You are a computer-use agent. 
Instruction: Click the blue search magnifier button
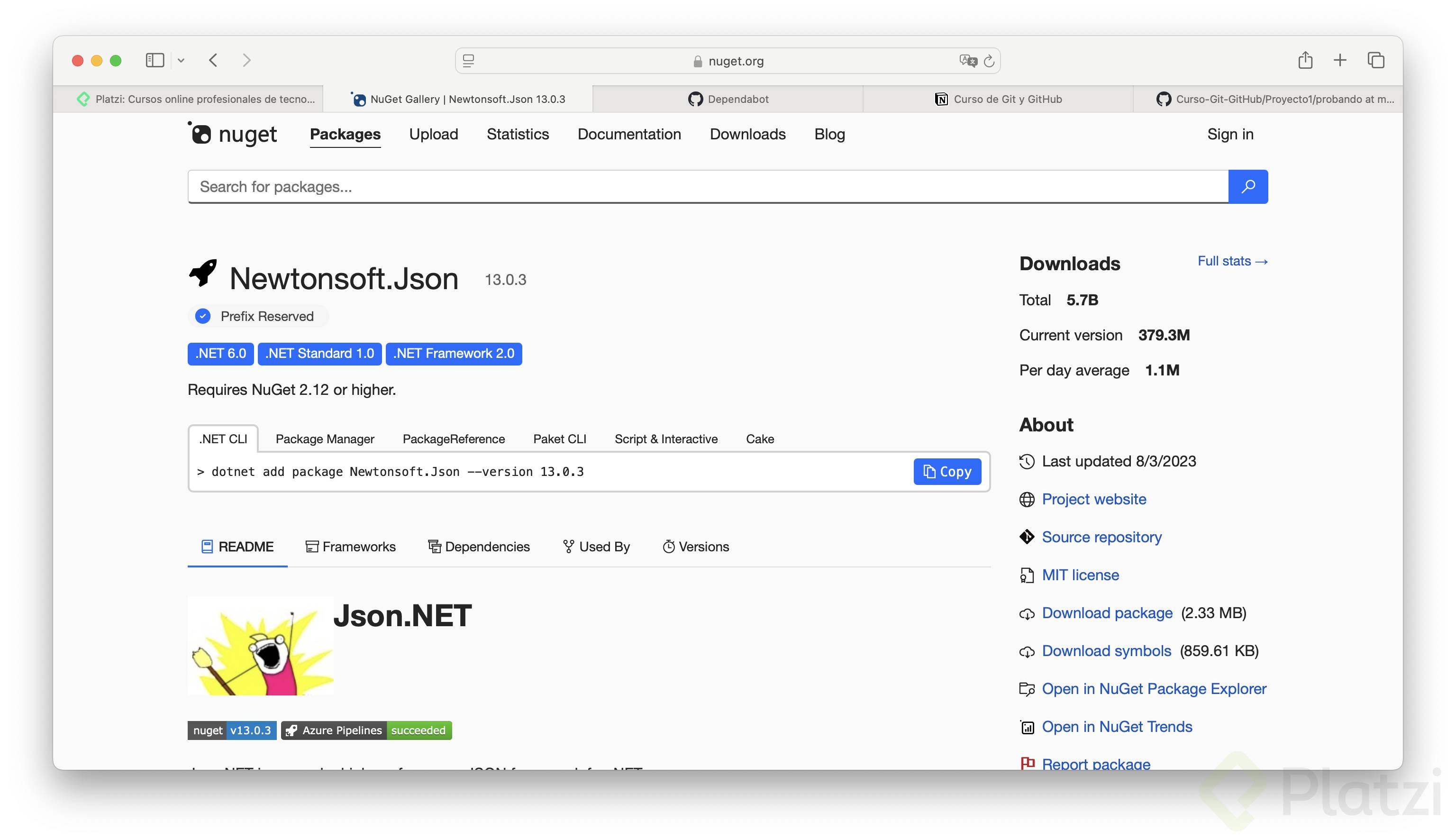pos(1247,186)
